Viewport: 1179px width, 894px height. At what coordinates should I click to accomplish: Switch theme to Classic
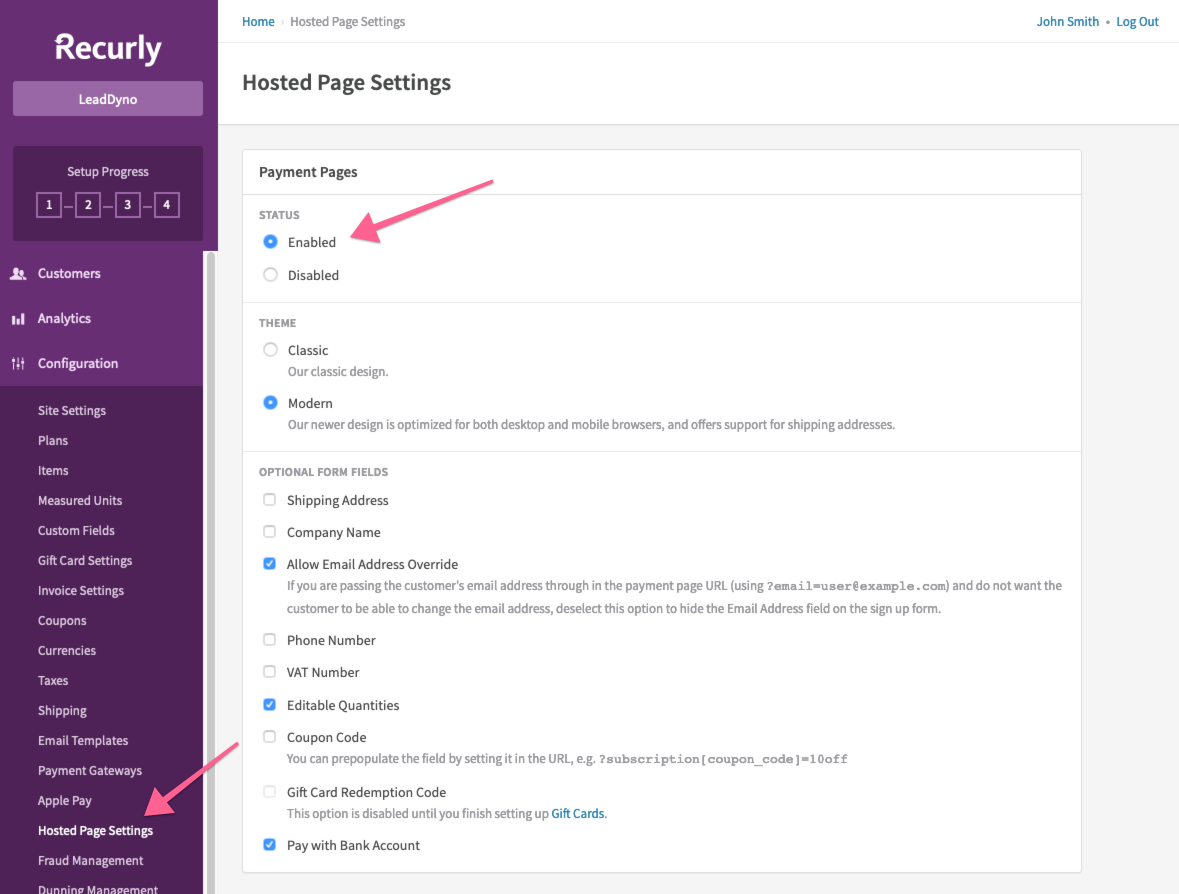pos(270,350)
